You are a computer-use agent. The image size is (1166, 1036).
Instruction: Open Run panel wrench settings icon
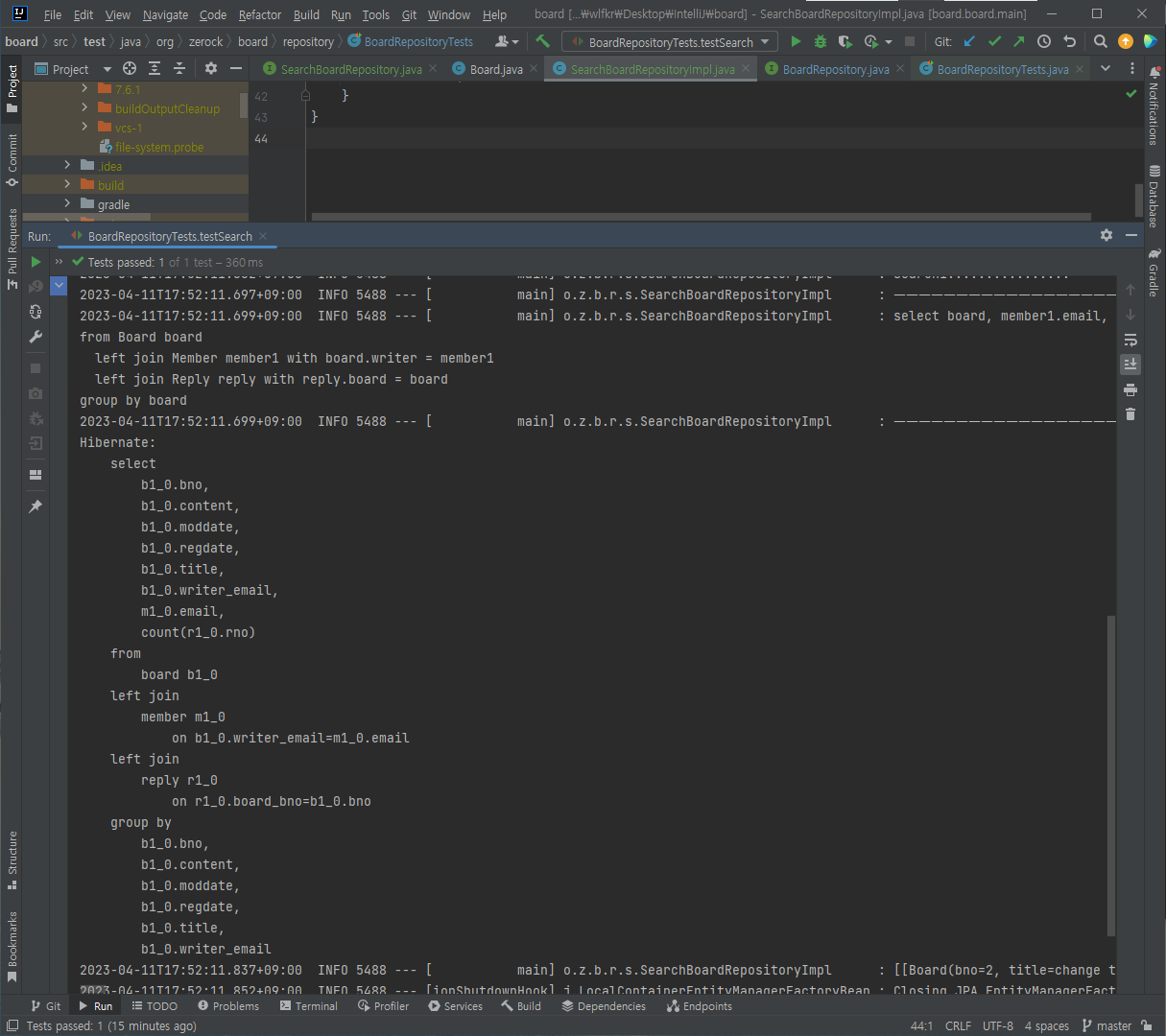36,337
